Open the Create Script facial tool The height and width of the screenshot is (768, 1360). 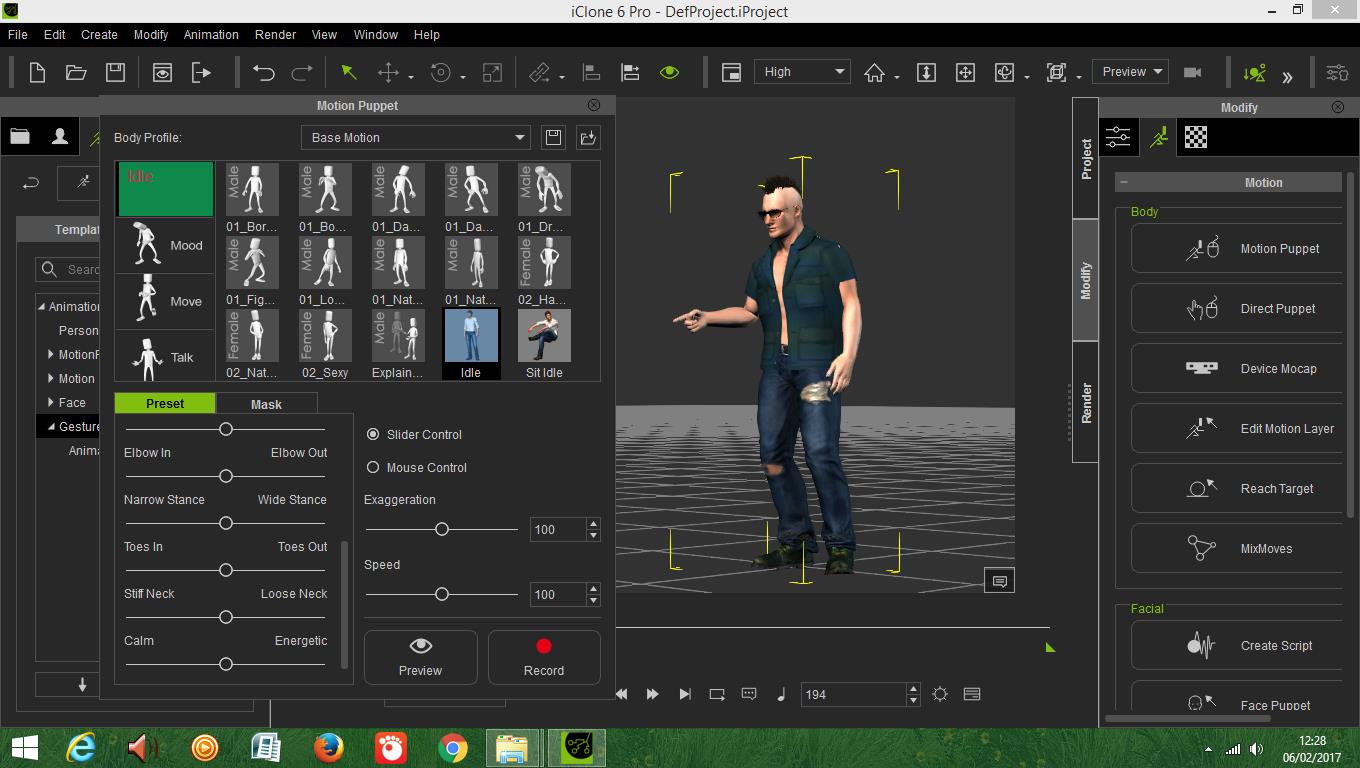click(1236, 645)
